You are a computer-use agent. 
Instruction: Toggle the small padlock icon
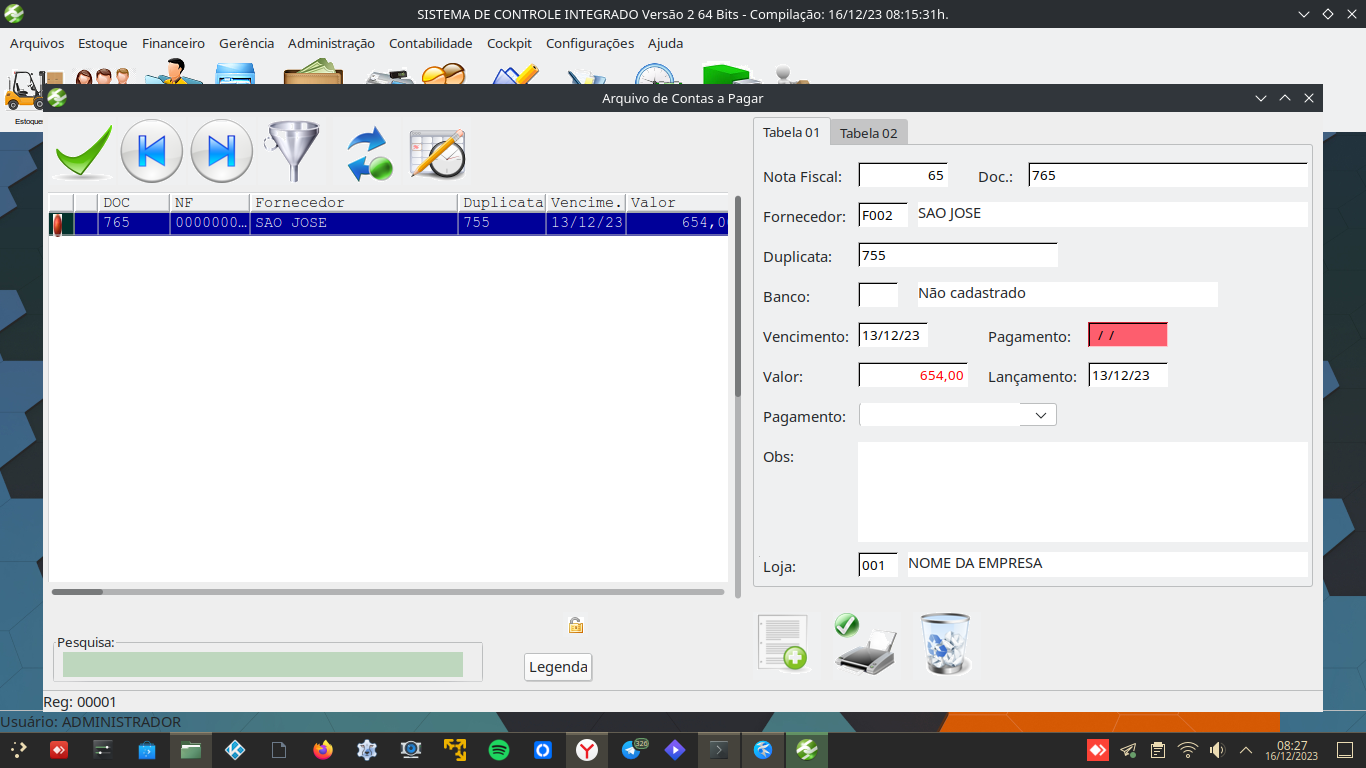(x=576, y=625)
